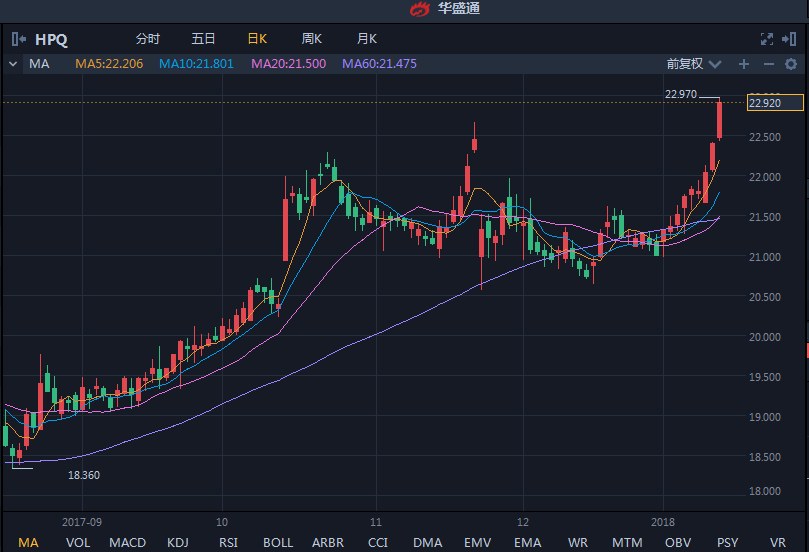Enter fullscreen chart view
The width and height of the screenshot is (809, 552).
pyautogui.click(x=767, y=39)
